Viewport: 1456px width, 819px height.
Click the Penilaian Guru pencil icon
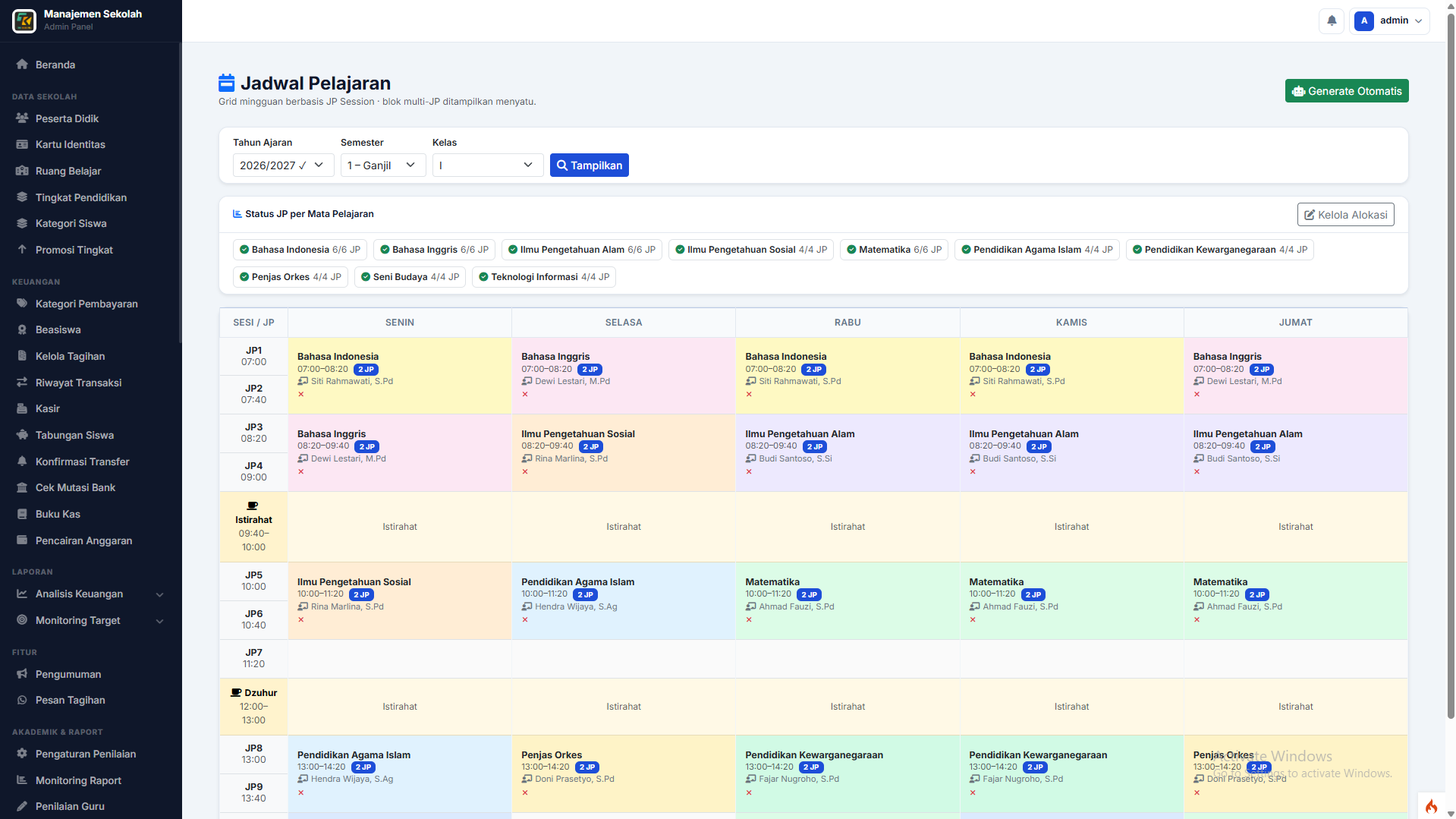[22, 806]
